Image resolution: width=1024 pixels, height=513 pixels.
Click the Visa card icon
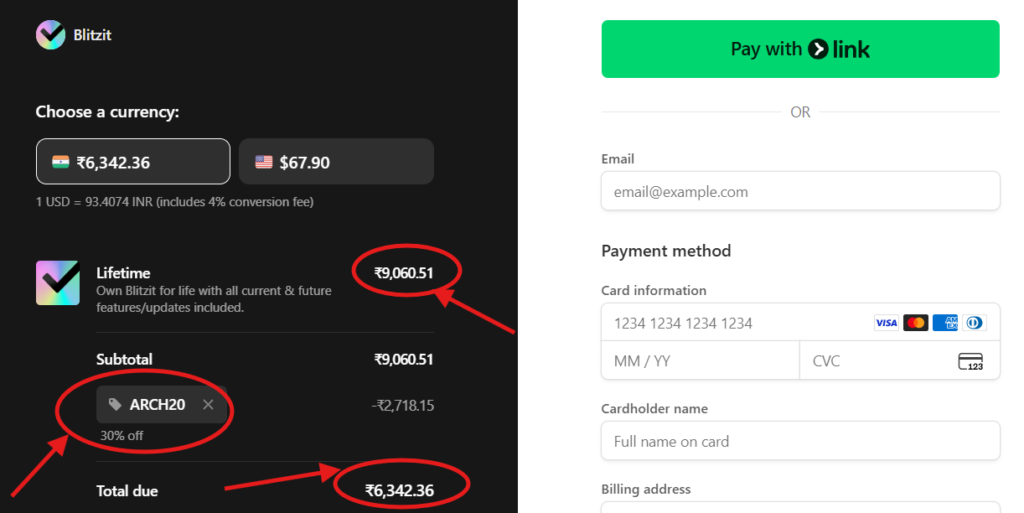pos(886,323)
